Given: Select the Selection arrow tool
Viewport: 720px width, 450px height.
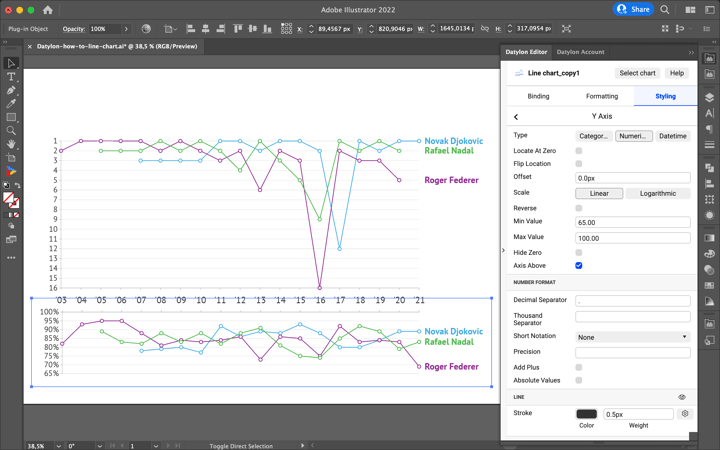Looking at the screenshot, I should (x=11, y=63).
